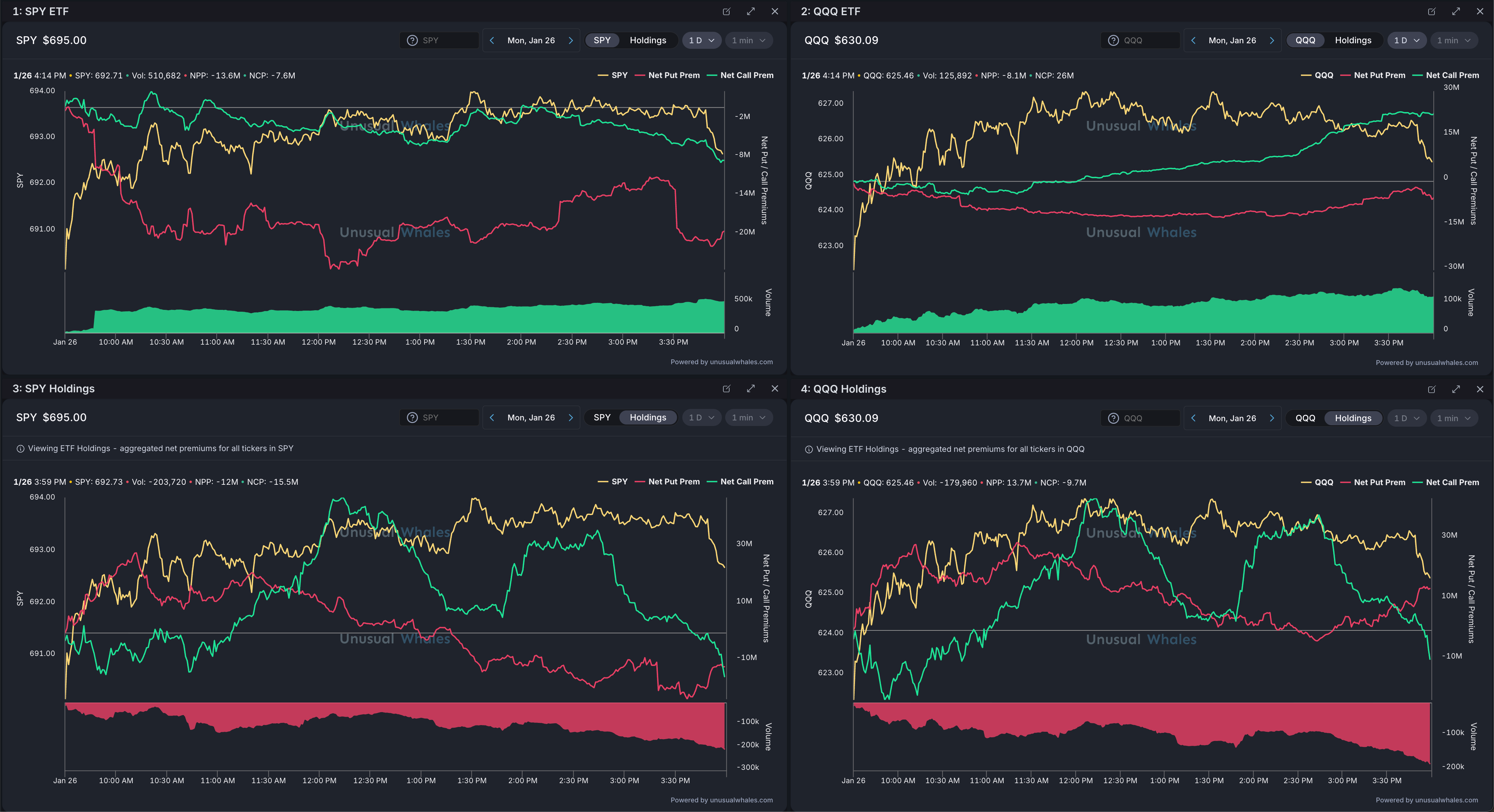Viewport: 1494px width, 812px height.
Task: Go to next day in QQQ ETF panel
Action: point(1271,41)
